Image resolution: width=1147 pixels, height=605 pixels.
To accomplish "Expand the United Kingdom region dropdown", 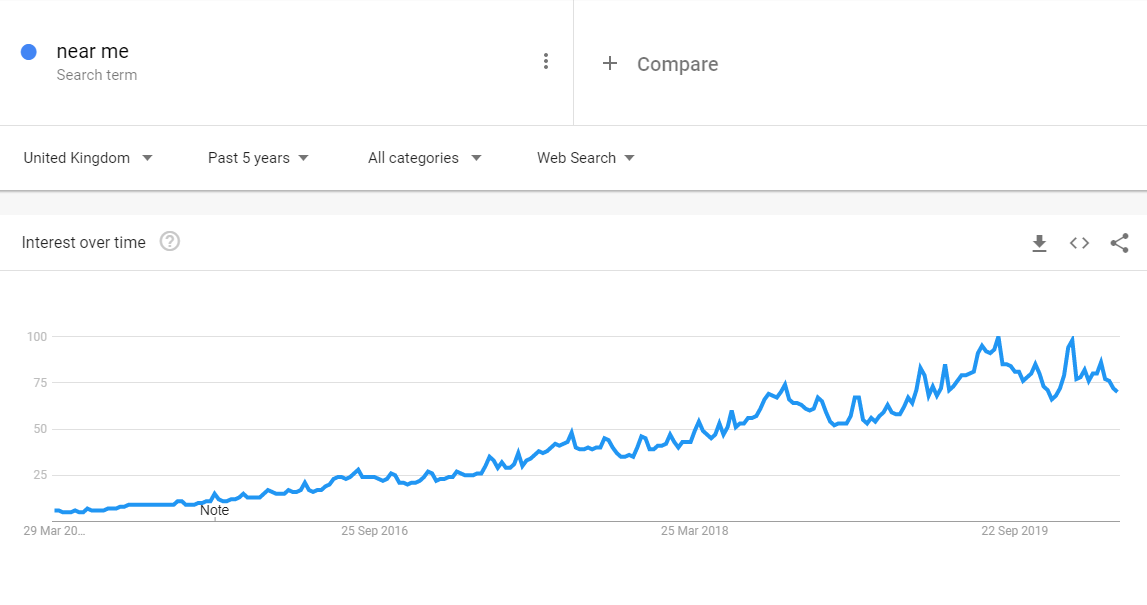I will (x=88, y=158).
